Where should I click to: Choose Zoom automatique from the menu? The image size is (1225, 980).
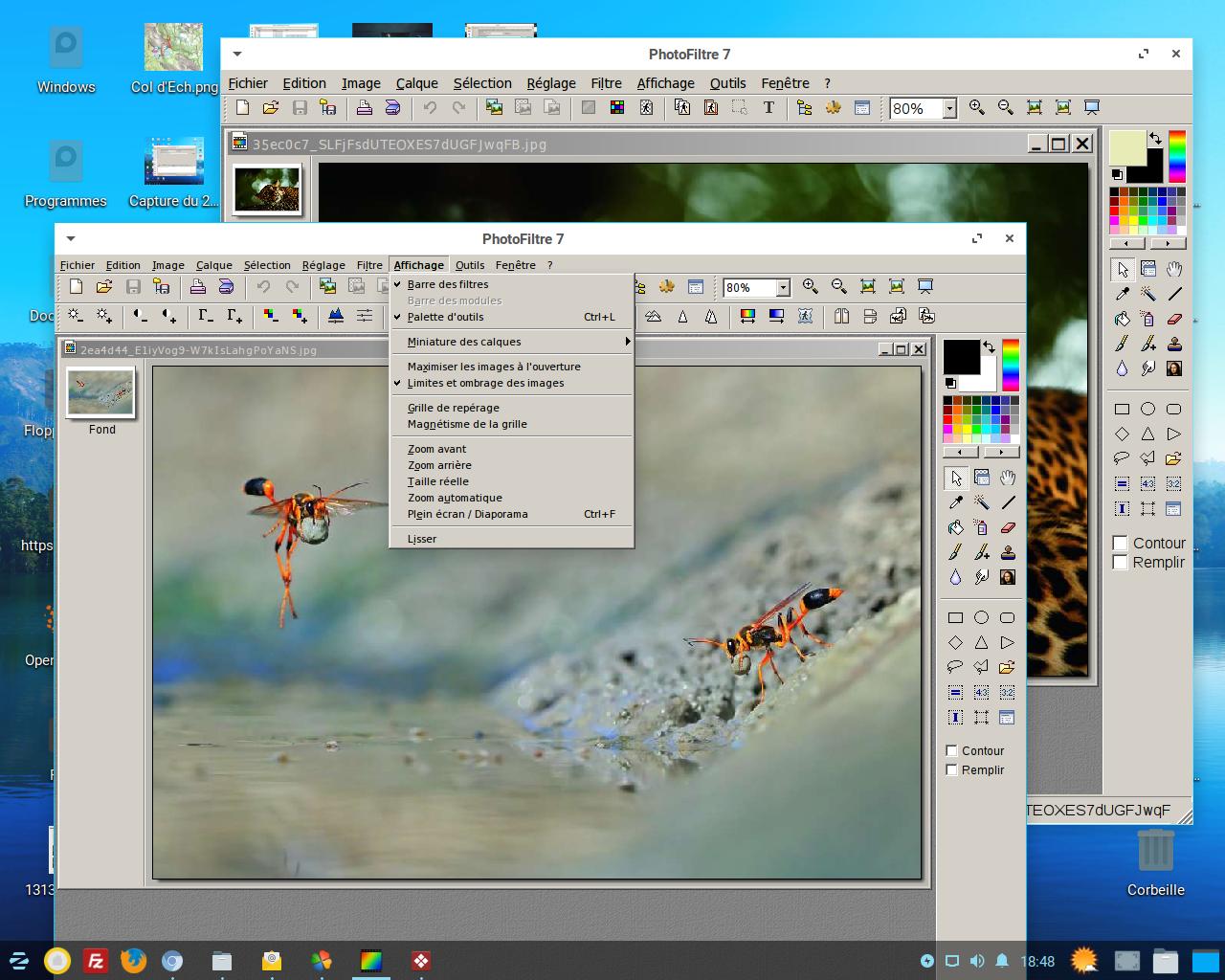tap(455, 498)
